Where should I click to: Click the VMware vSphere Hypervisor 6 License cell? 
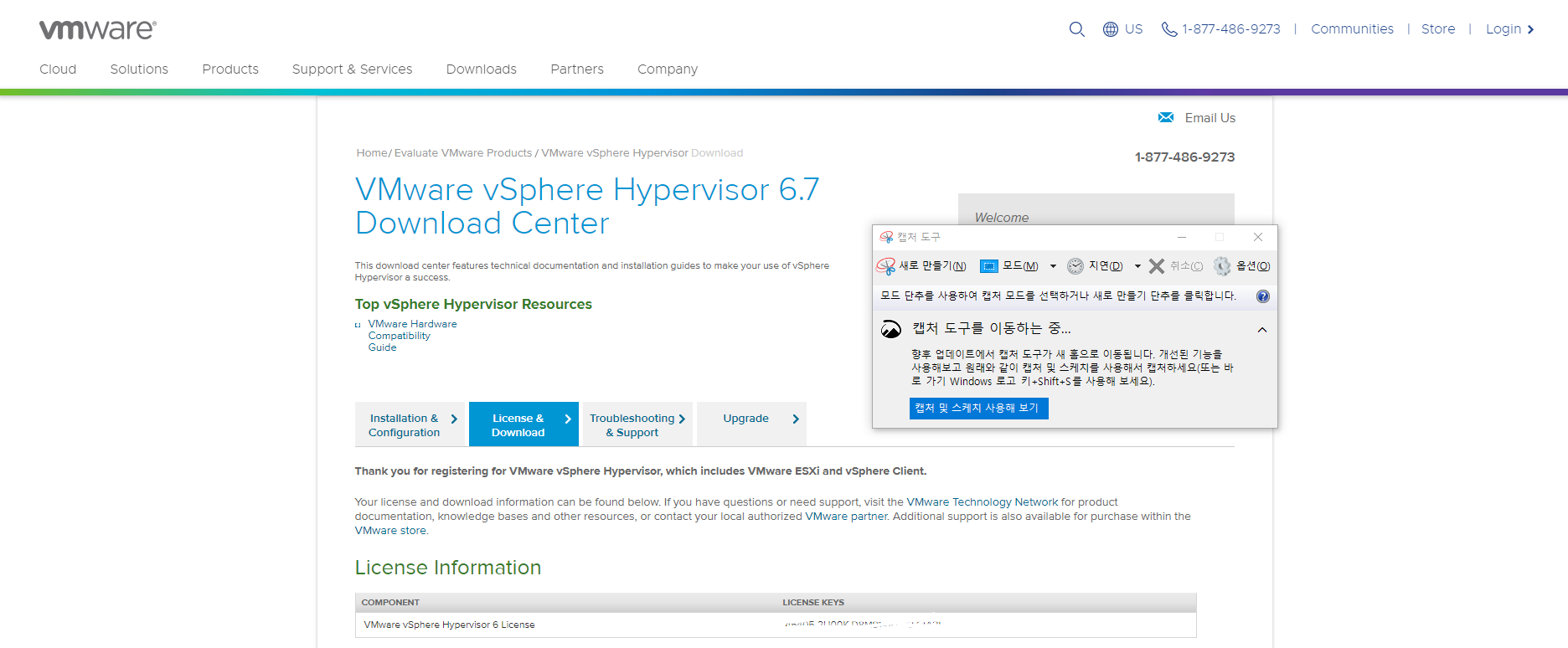[x=449, y=625]
